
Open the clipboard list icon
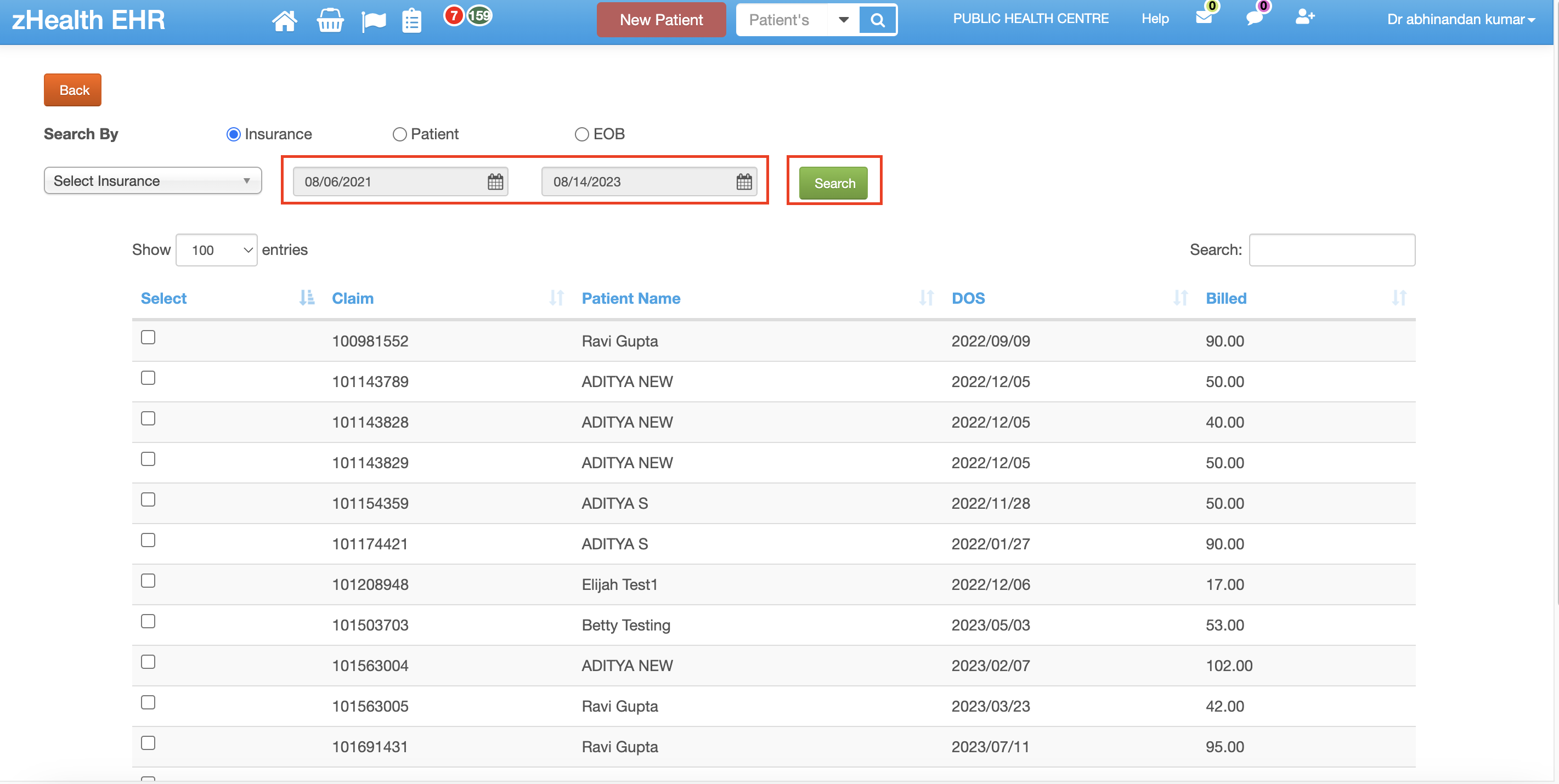click(411, 21)
